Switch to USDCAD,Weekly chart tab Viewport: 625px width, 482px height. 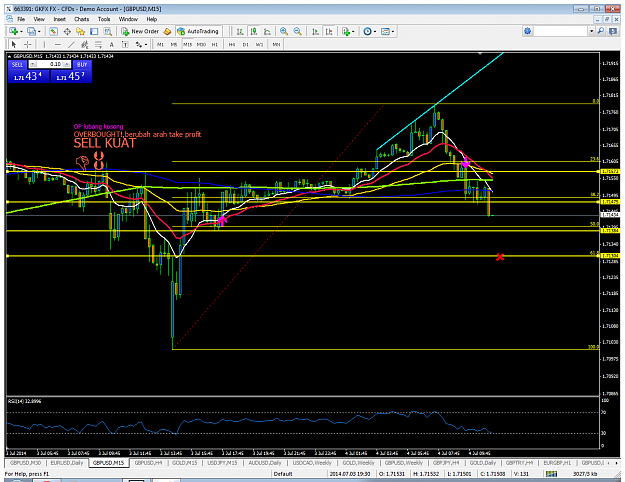click(x=312, y=463)
